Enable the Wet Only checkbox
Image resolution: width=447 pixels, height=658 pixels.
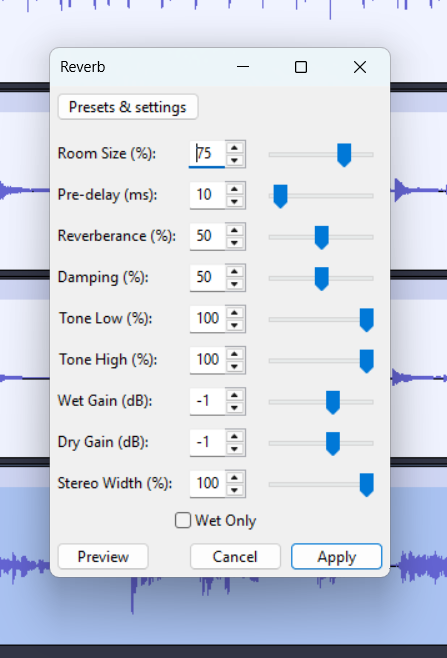183,520
